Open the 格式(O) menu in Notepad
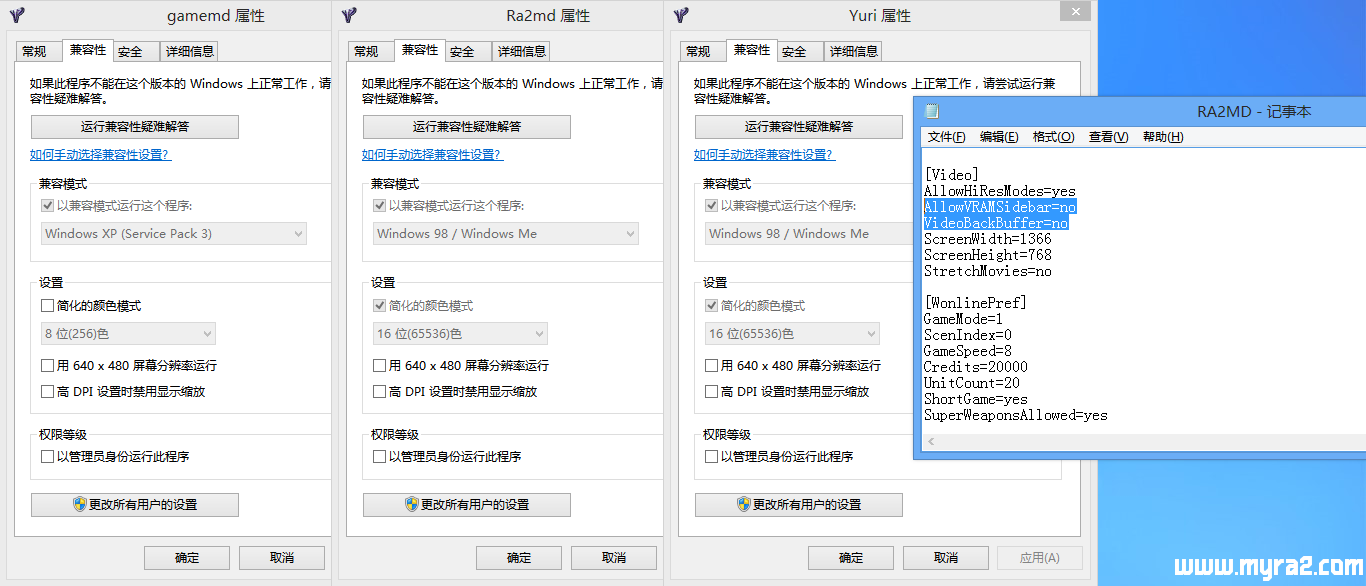Image resolution: width=1366 pixels, height=586 pixels. tap(1053, 137)
